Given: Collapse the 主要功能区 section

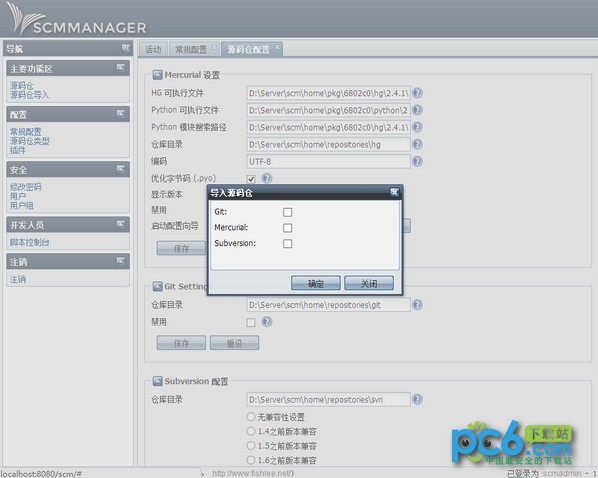Looking at the screenshot, I should pyautogui.click(x=121, y=68).
